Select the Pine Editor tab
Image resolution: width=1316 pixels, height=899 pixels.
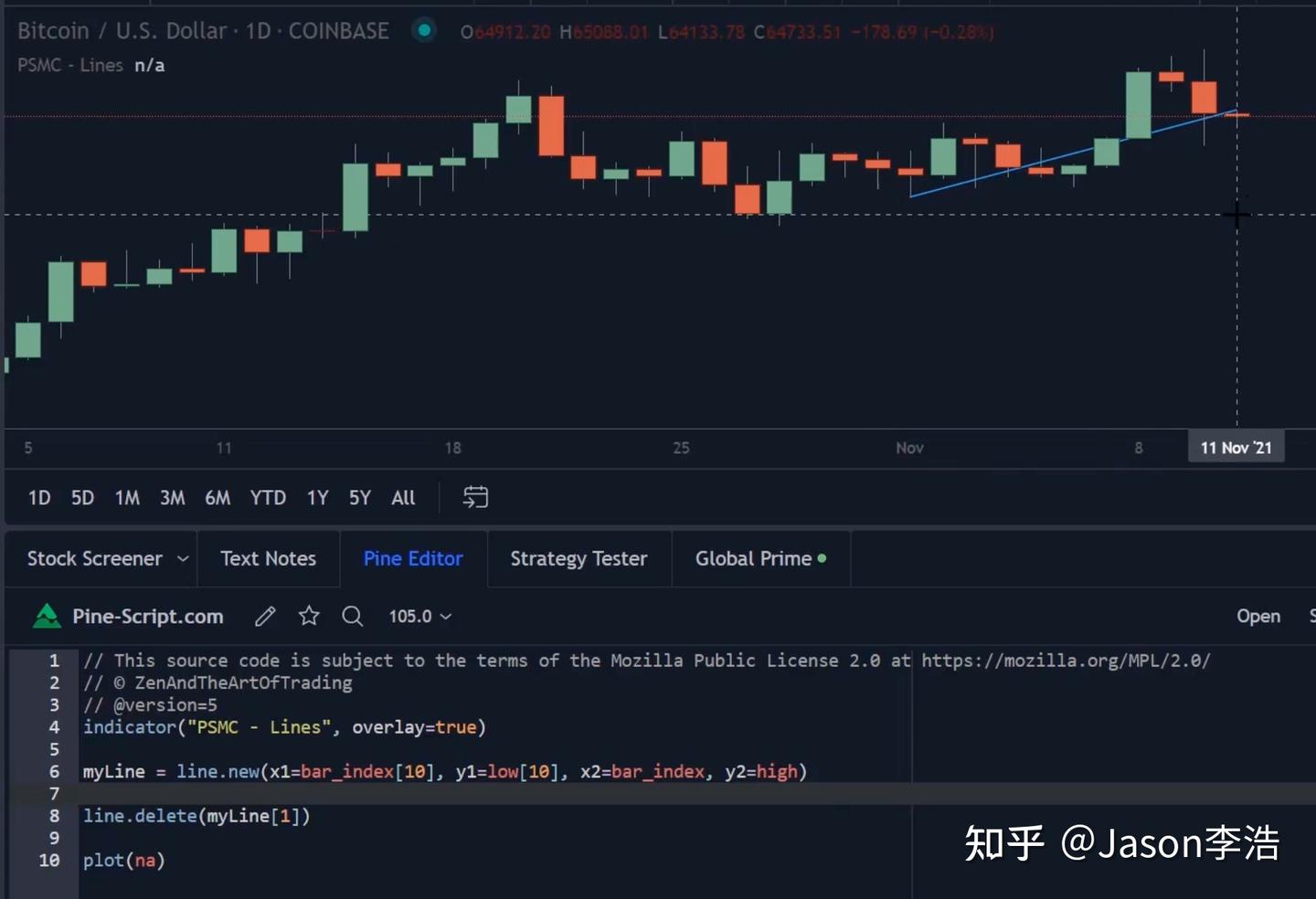click(x=413, y=559)
